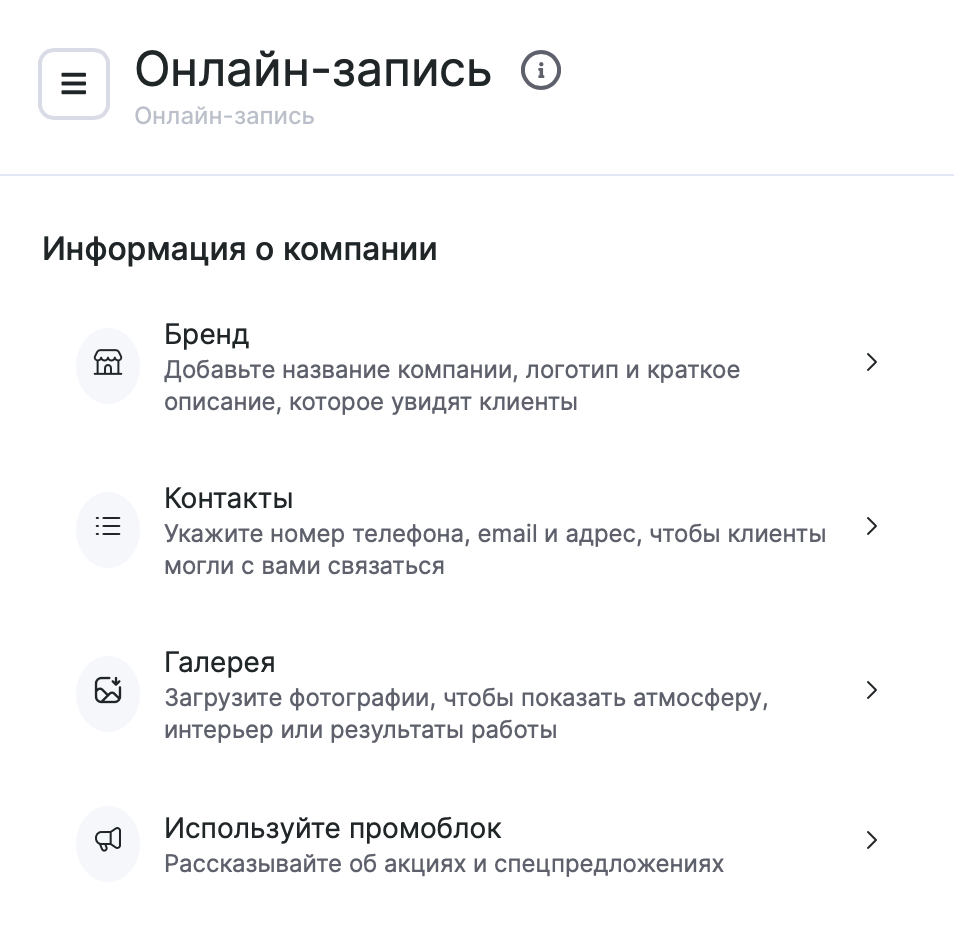The height and width of the screenshot is (940, 954).
Task: Expand the Галерея row chevron arrow
Action: point(872,690)
